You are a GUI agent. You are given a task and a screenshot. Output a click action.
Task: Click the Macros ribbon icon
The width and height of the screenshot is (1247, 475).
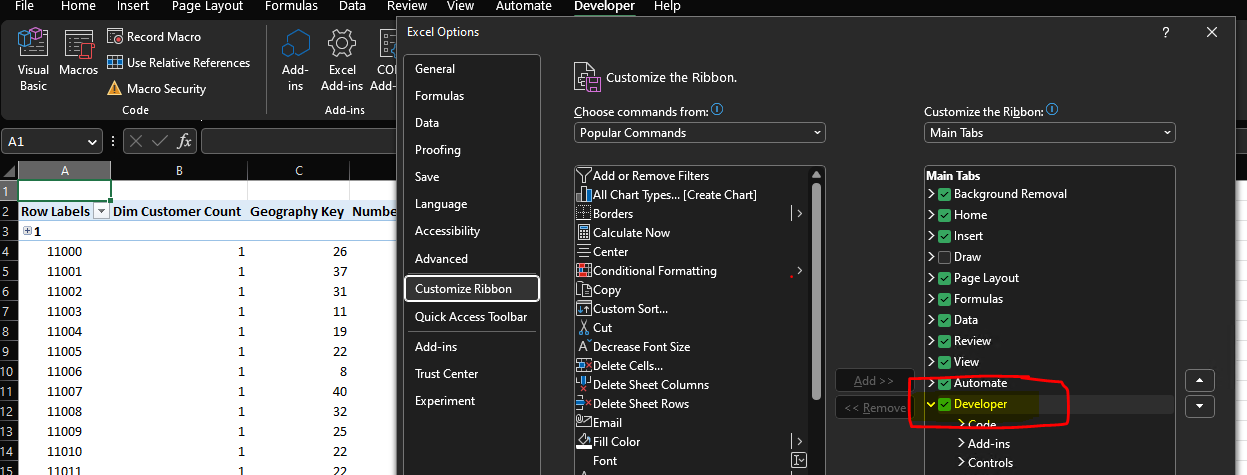[78, 44]
